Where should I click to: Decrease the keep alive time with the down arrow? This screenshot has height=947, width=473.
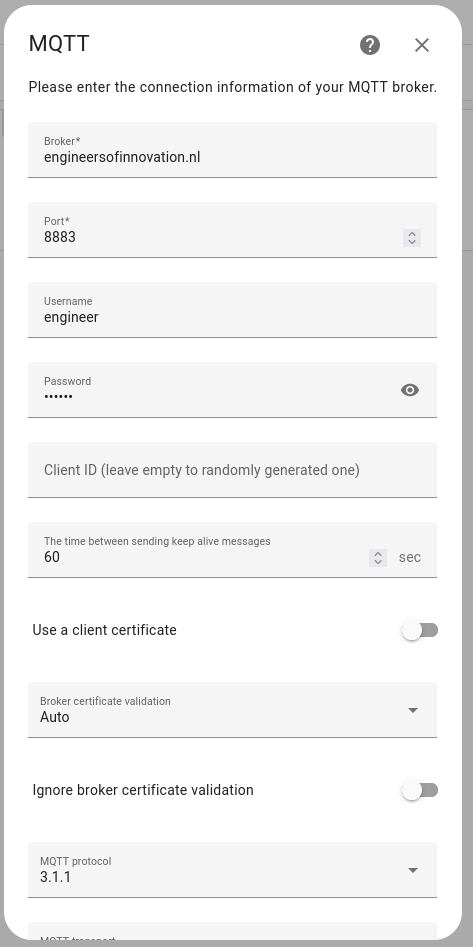pos(378,562)
